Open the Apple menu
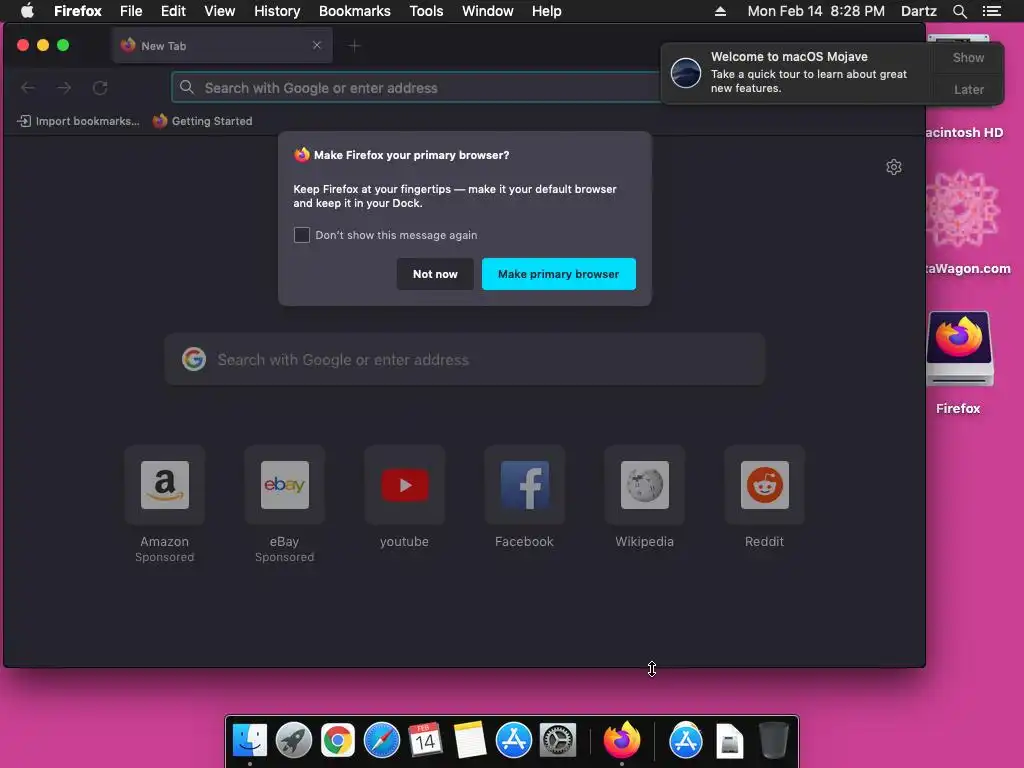1024x768 pixels. 27,10
